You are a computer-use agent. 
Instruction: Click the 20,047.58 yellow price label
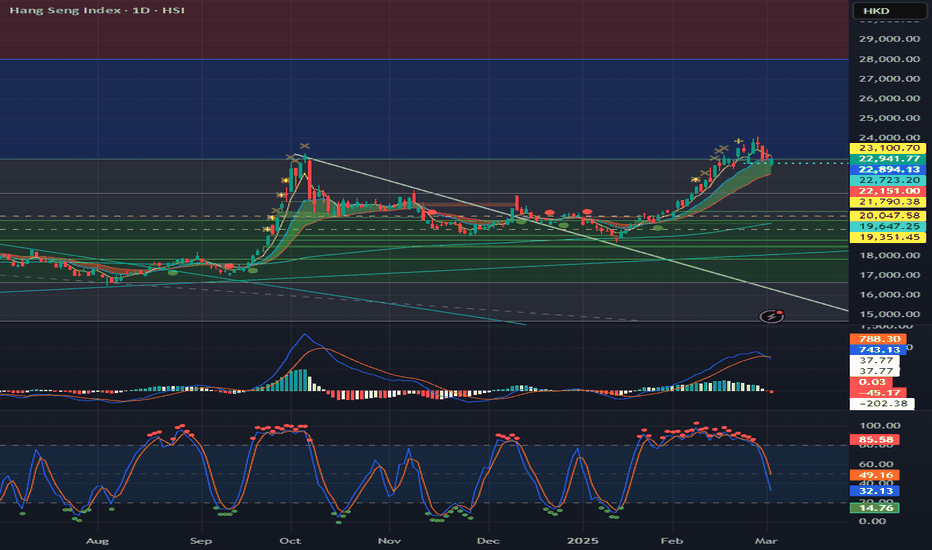[887, 216]
